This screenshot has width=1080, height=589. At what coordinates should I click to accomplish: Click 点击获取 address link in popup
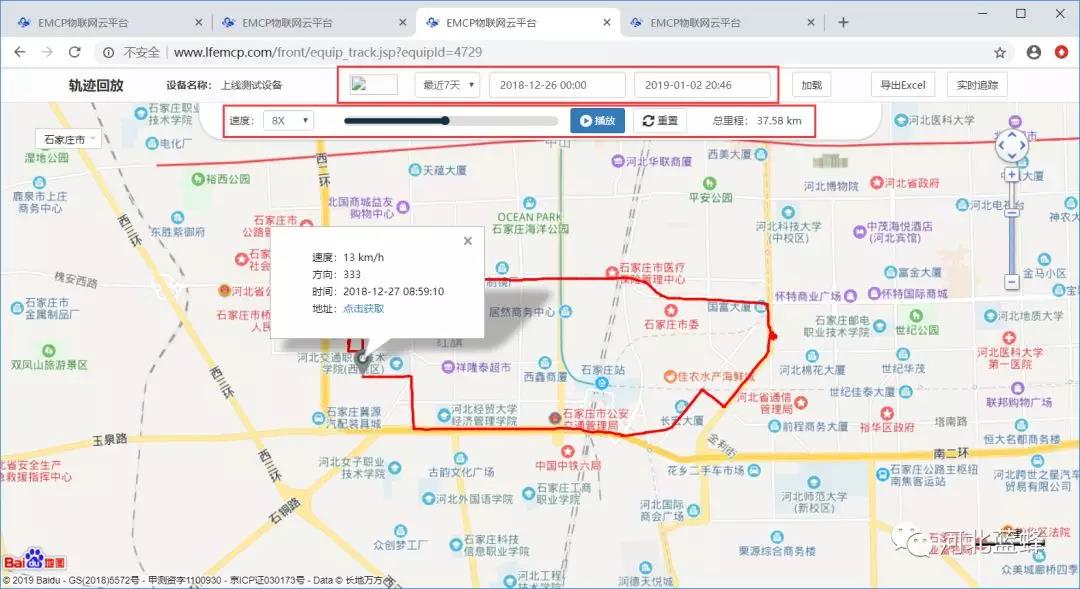pos(364,309)
